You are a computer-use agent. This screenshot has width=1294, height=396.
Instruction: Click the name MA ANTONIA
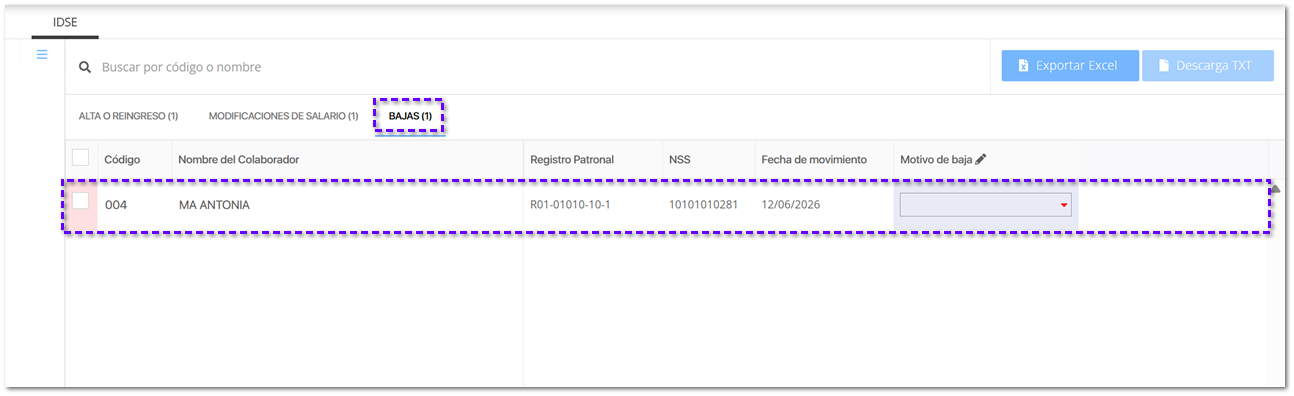(214, 205)
